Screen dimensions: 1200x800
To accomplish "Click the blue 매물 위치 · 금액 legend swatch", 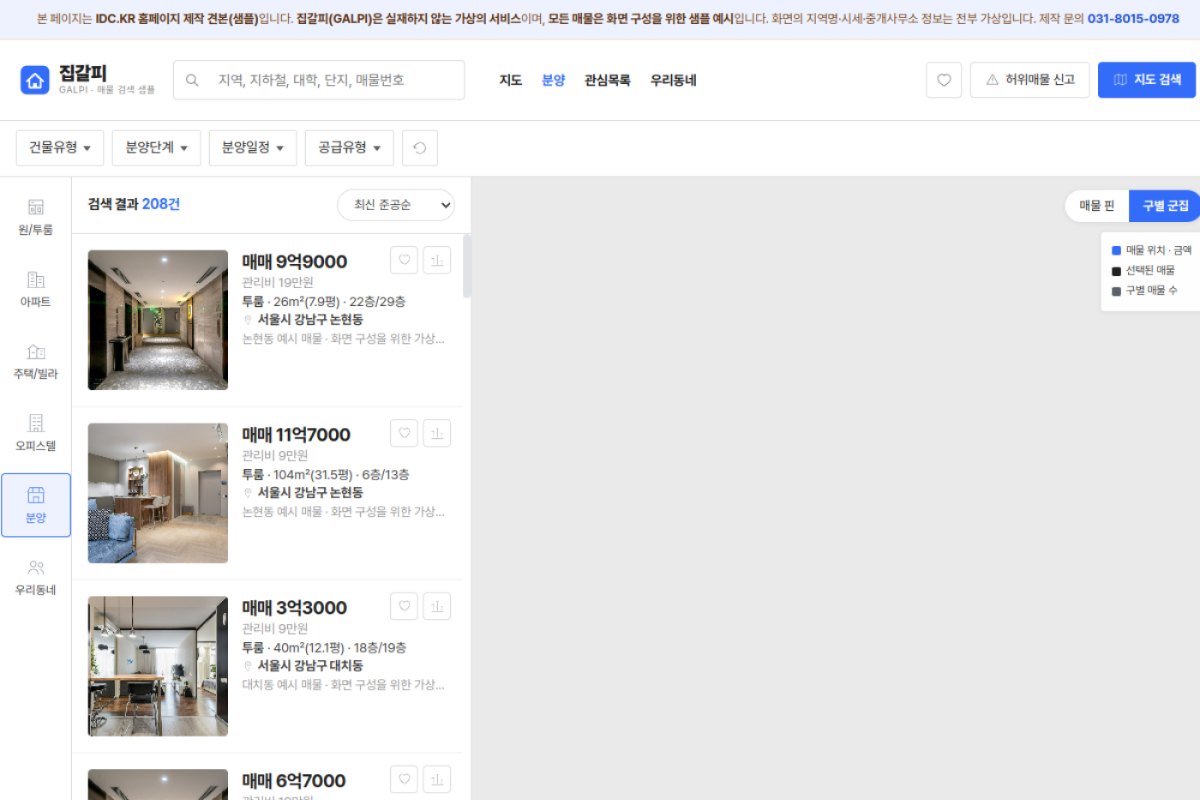I will click(1117, 250).
